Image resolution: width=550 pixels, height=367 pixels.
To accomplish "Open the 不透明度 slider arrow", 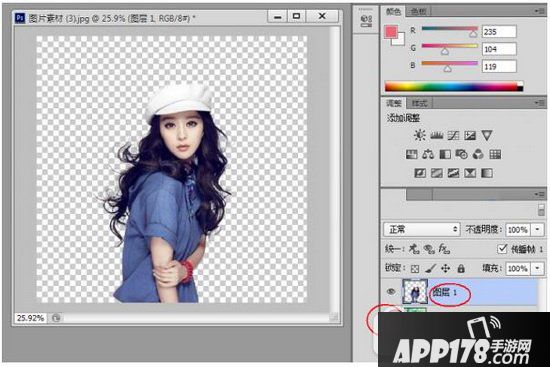I will pos(537,230).
